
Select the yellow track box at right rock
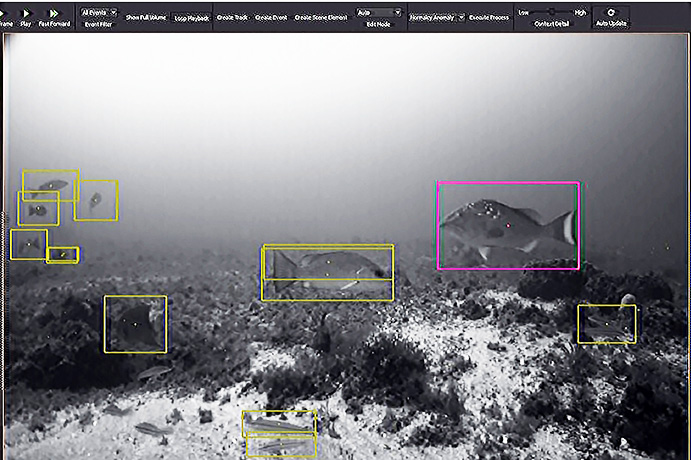point(607,324)
